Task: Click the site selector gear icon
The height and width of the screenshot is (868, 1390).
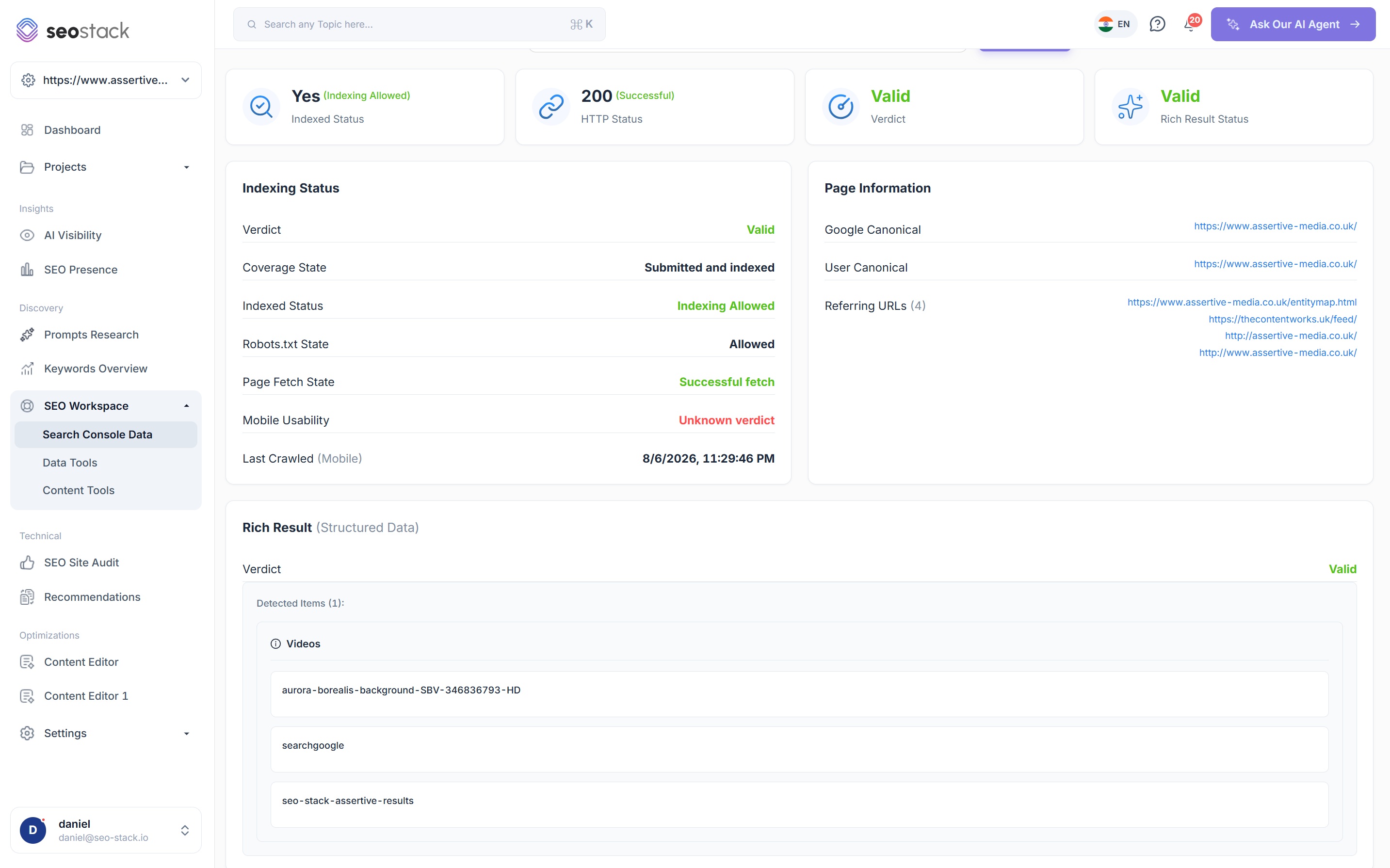Action: 28,80
